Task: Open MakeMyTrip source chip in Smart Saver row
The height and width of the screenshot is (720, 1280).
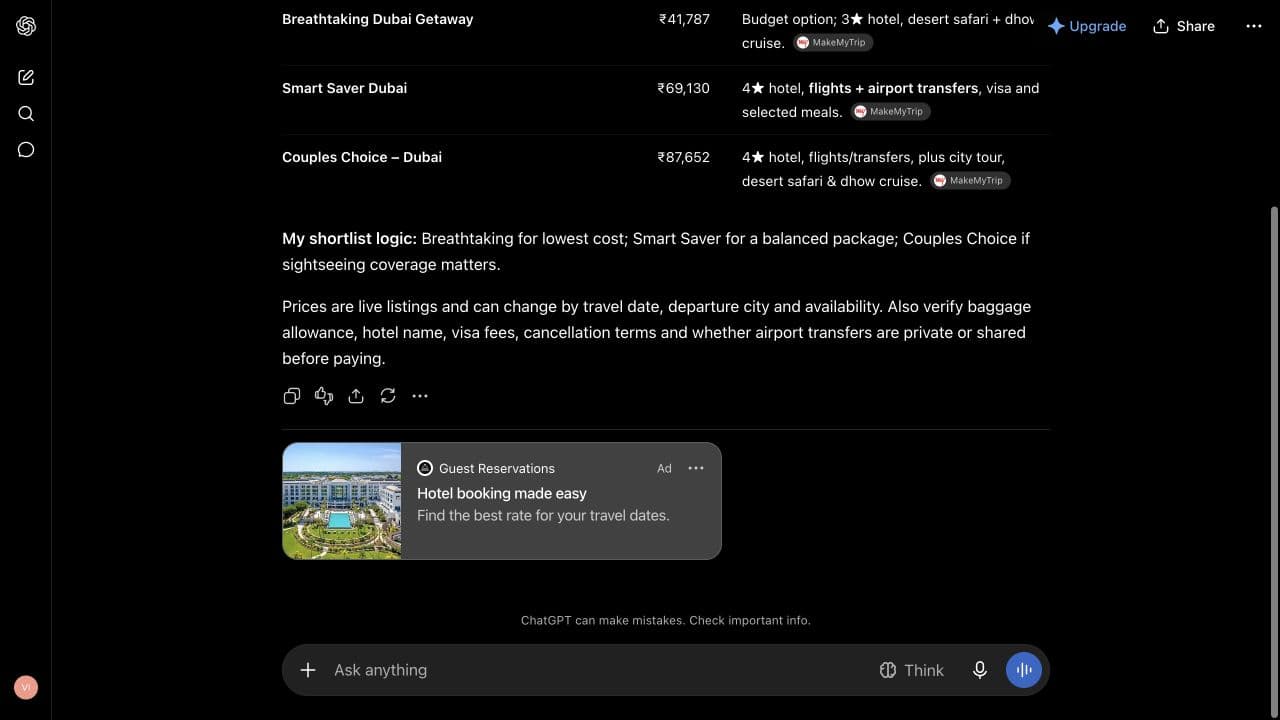Action: pos(891,112)
